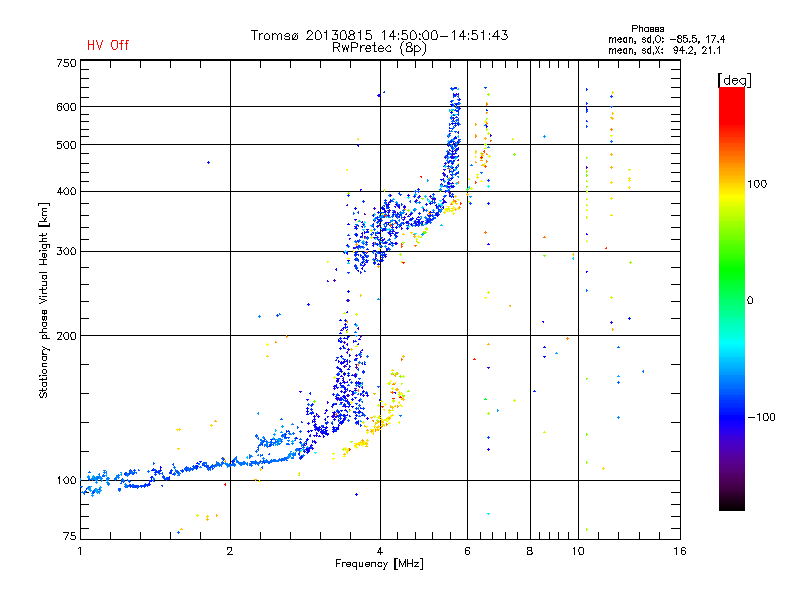Click the y-axis label '75'

(70, 536)
